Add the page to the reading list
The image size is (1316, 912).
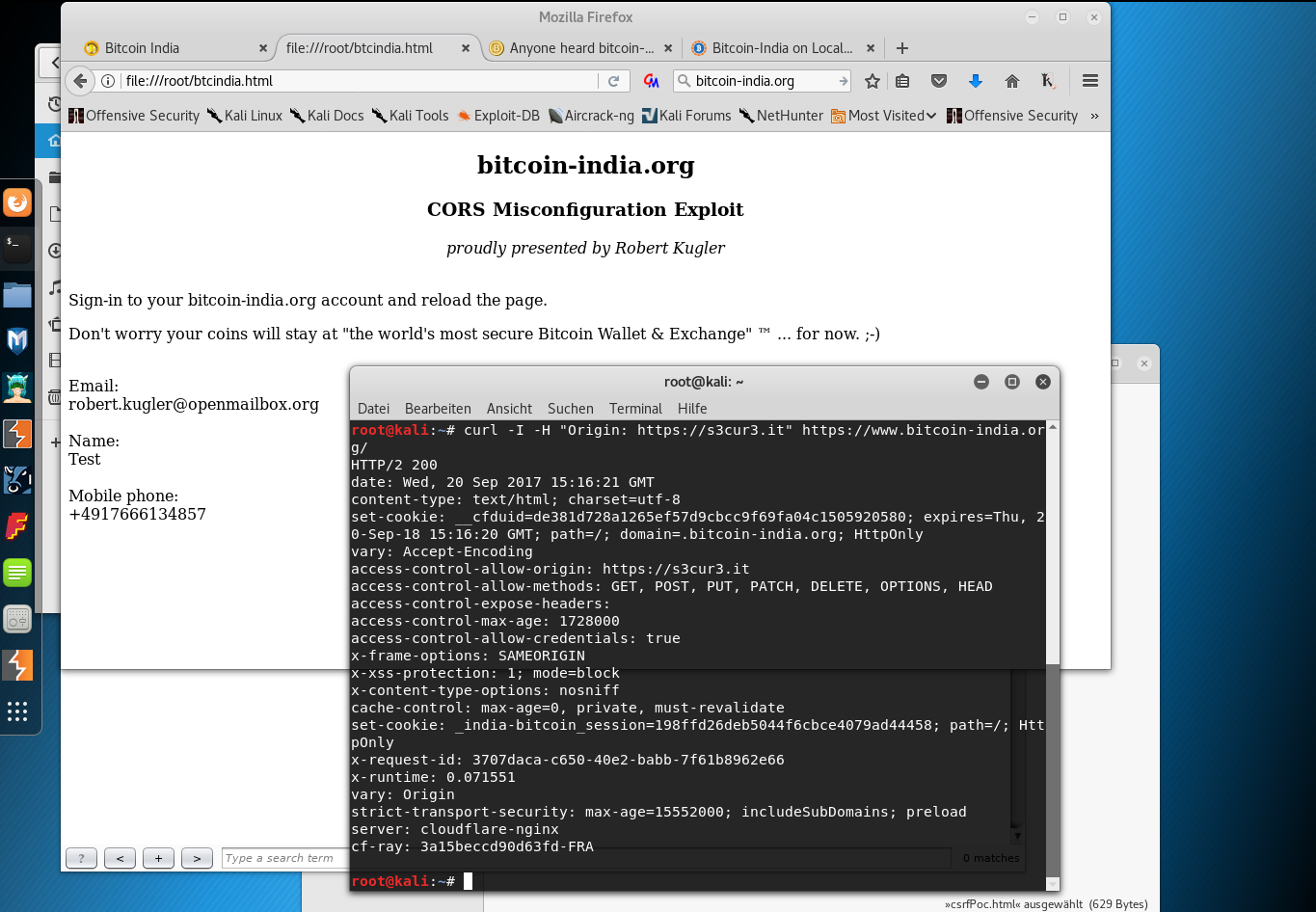pyautogui.click(x=902, y=81)
